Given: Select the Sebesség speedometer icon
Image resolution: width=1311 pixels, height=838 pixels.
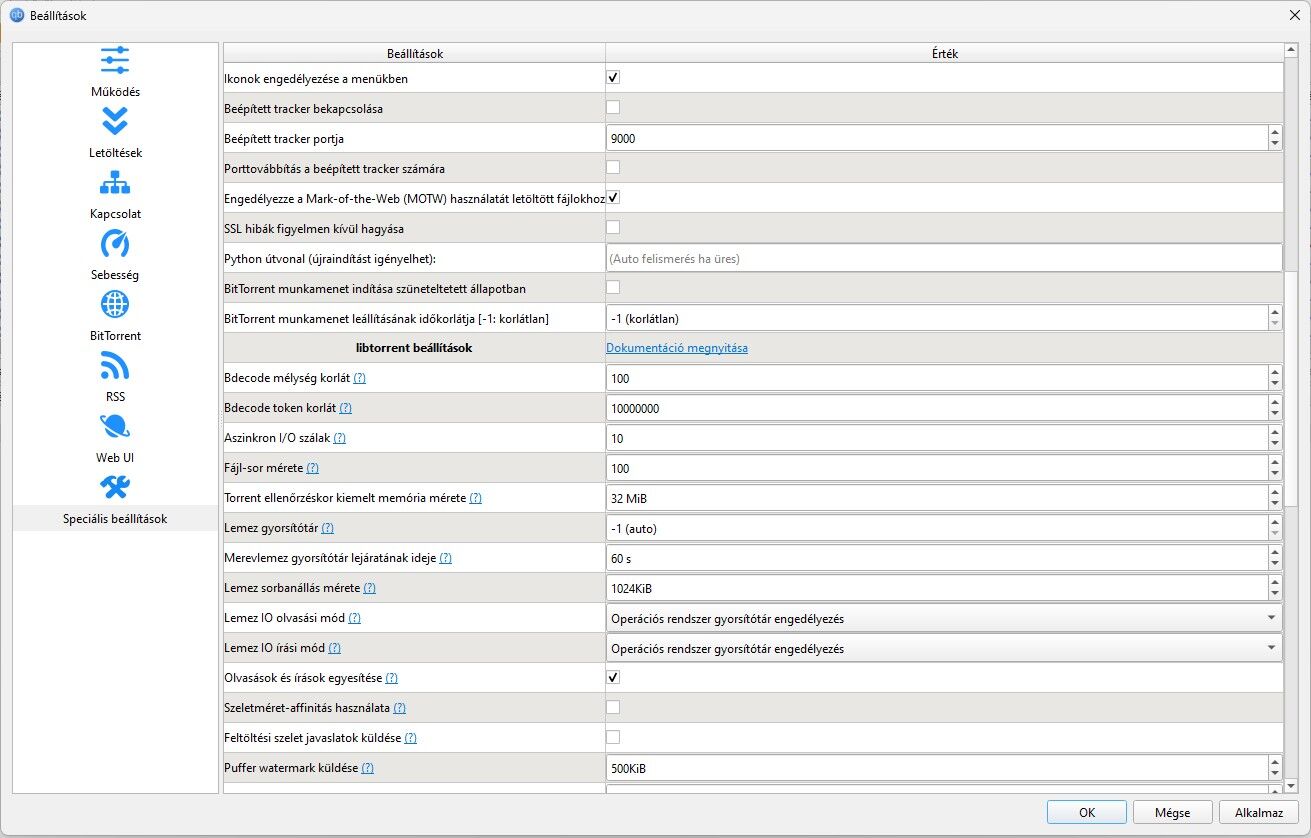Looking at the screenshot, I should tap(115, 243).
